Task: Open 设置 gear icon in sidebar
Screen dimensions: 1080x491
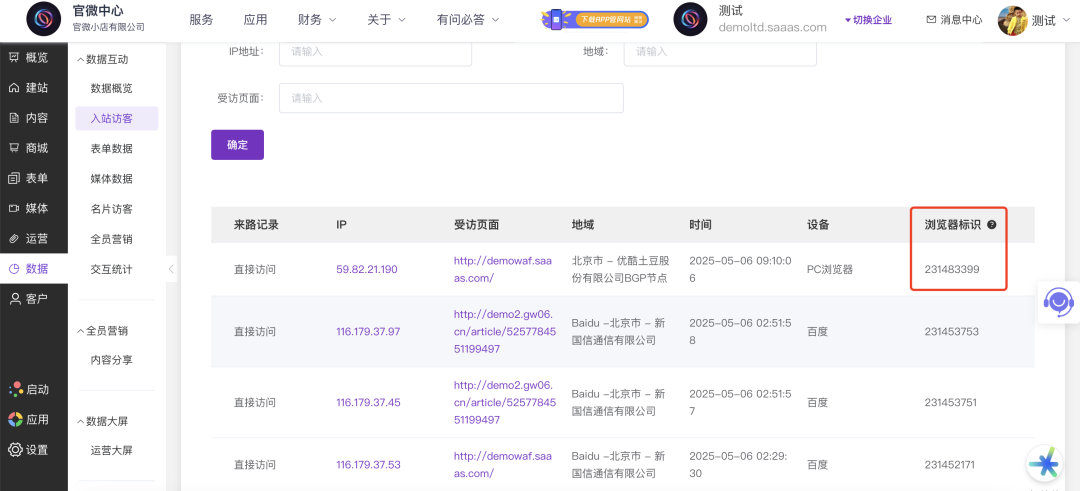Action: click(15, 450)
